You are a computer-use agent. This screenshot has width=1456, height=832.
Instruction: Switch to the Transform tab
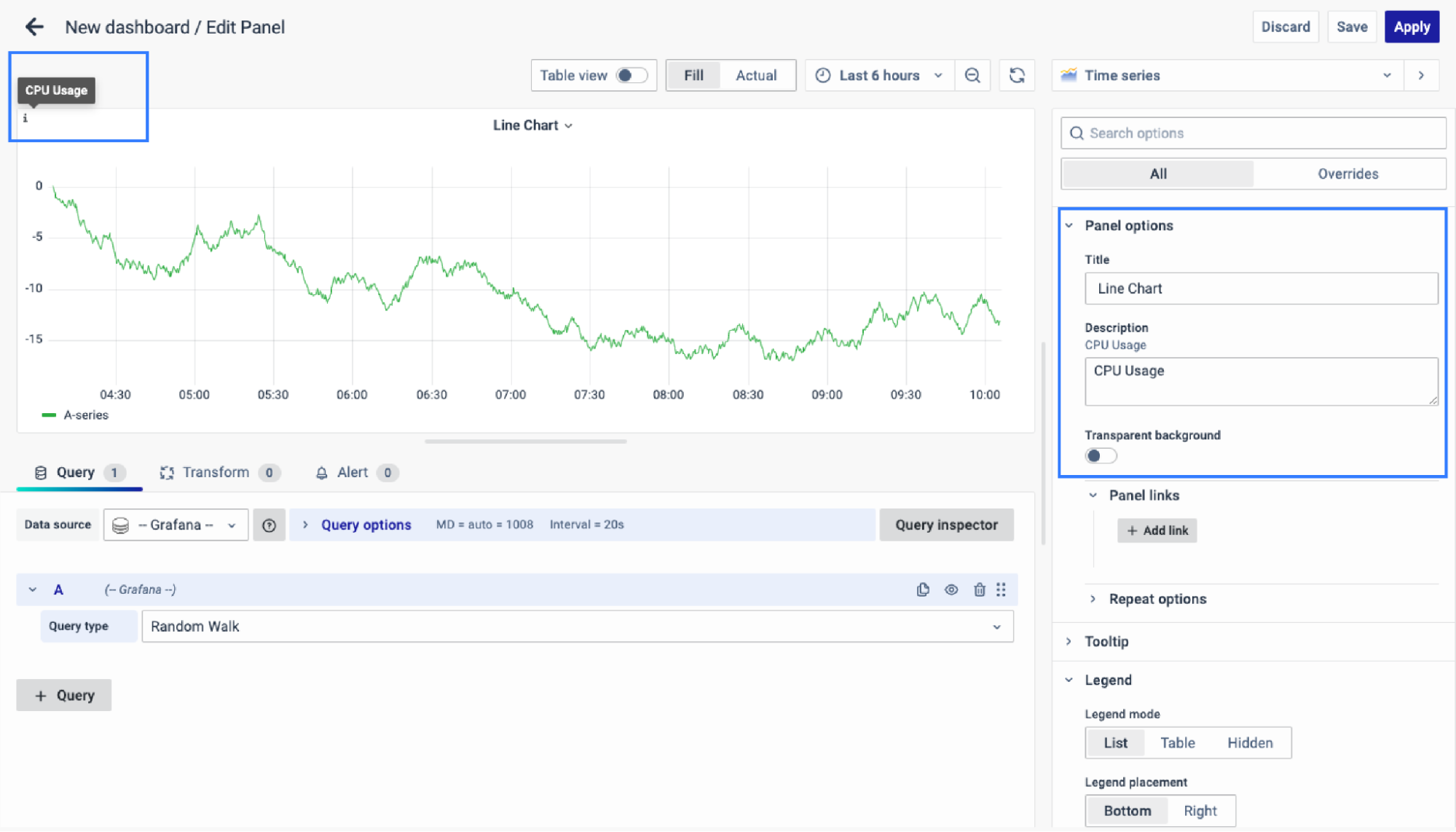point(216,473)
